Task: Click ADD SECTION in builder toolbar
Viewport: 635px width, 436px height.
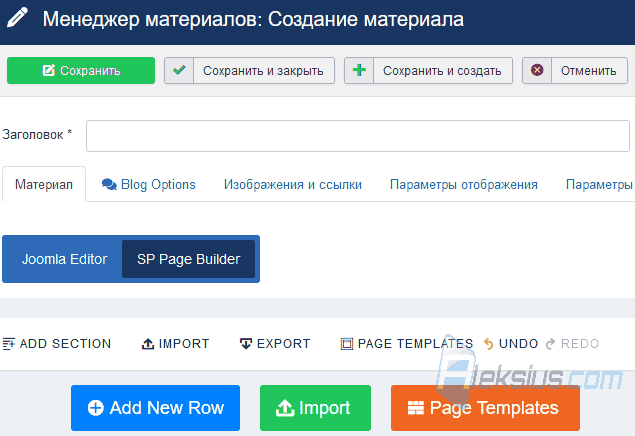Action: 57,344
